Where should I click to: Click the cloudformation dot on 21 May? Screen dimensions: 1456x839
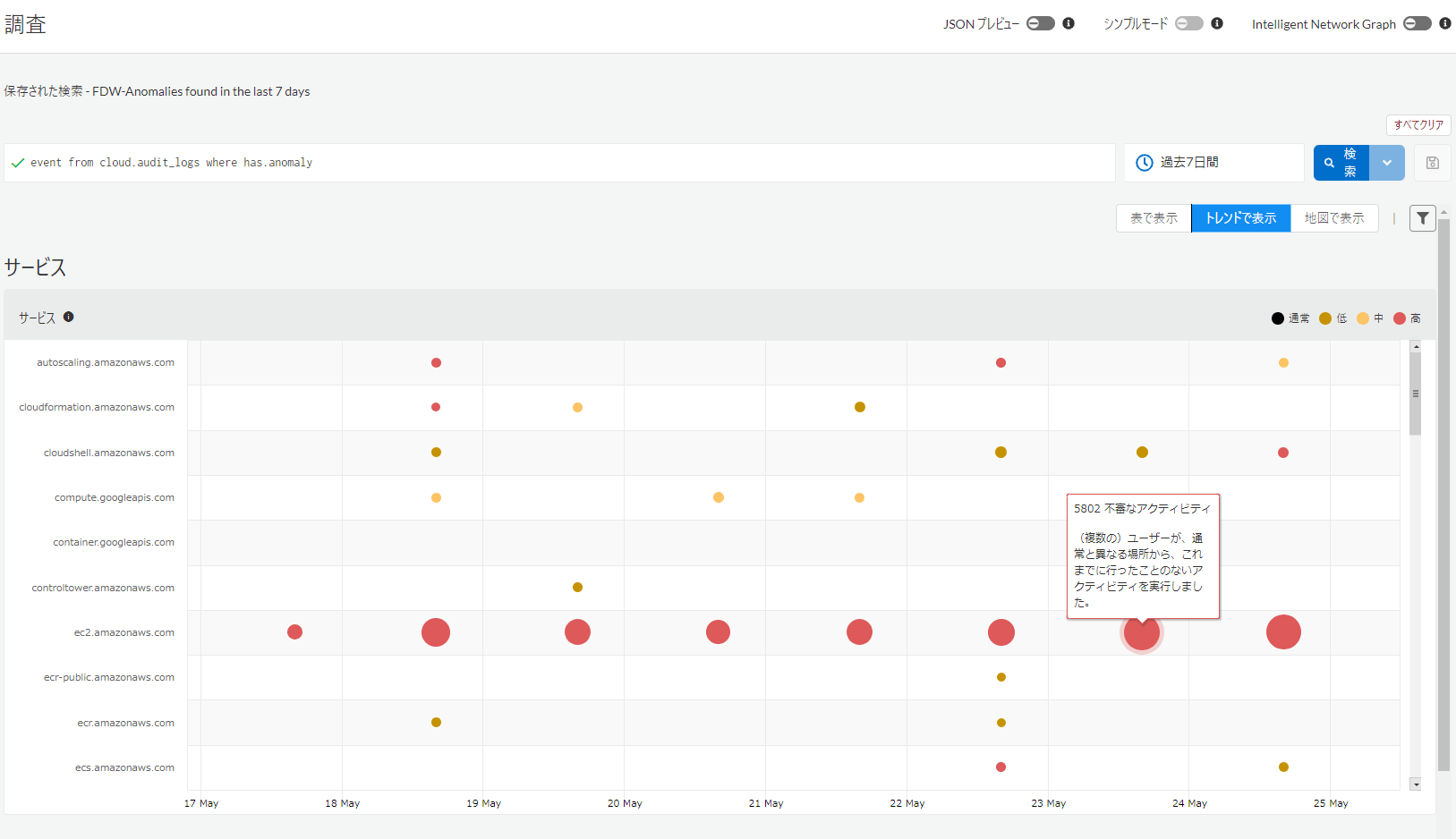pos(860,407)
